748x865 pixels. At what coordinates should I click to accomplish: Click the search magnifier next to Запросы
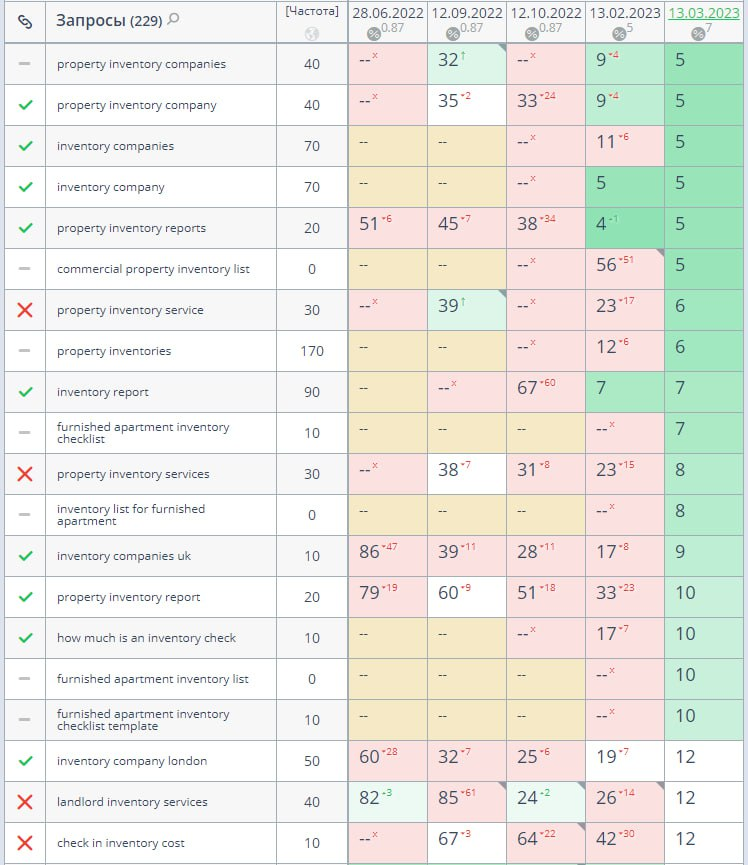(x=174, y=19)
